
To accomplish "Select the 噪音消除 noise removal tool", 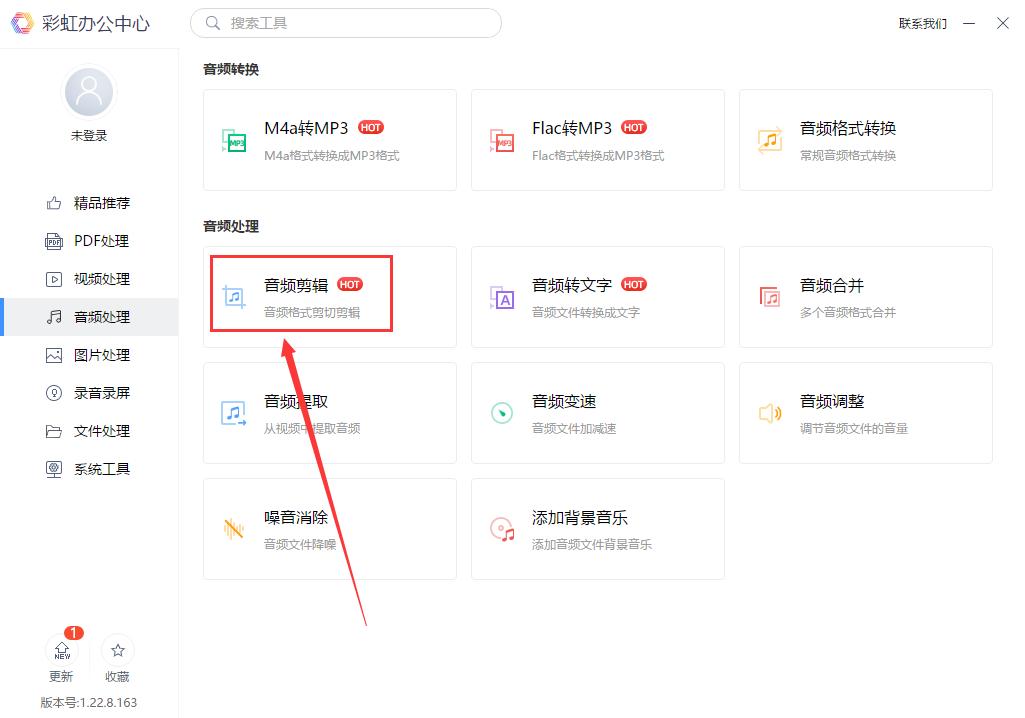I will 329,529.
